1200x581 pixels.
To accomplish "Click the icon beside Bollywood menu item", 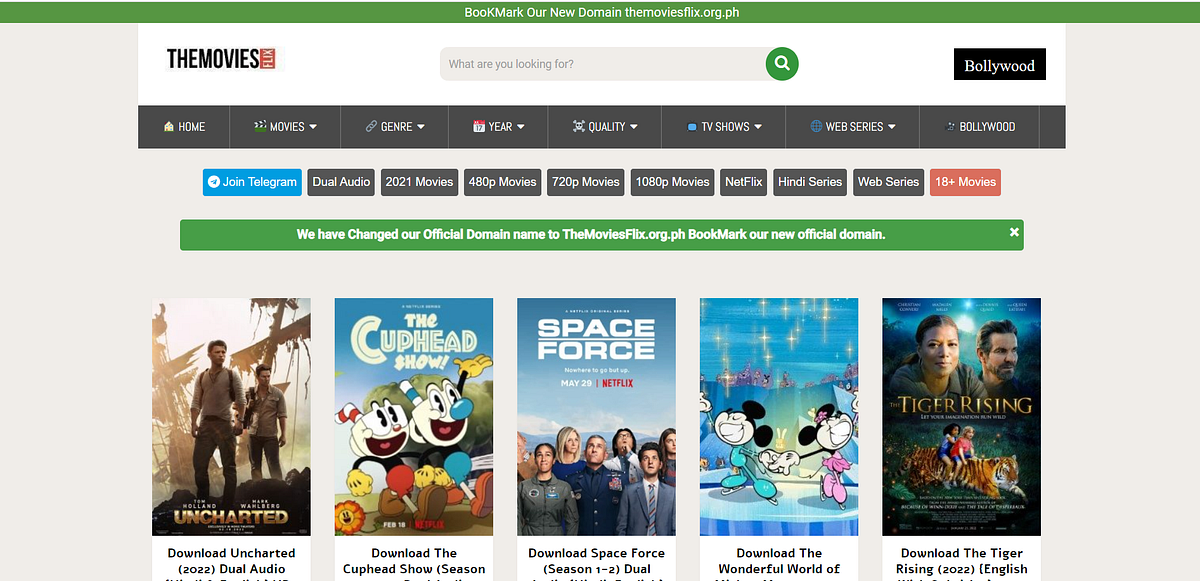I will pos(950,127).
